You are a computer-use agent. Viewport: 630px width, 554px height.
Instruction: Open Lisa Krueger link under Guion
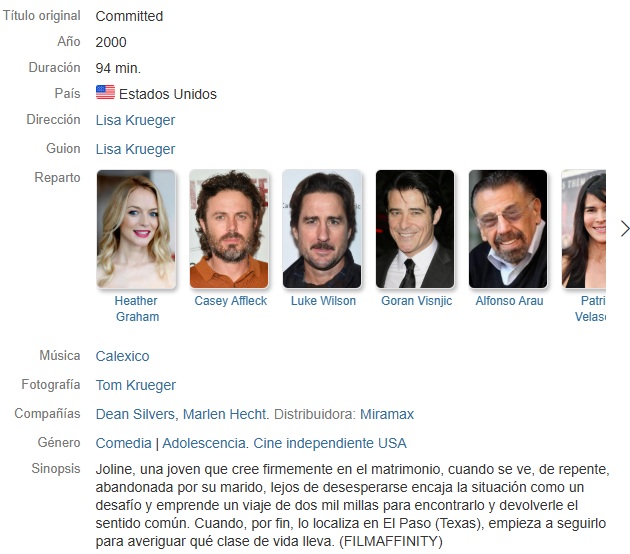tap(135, 149)
